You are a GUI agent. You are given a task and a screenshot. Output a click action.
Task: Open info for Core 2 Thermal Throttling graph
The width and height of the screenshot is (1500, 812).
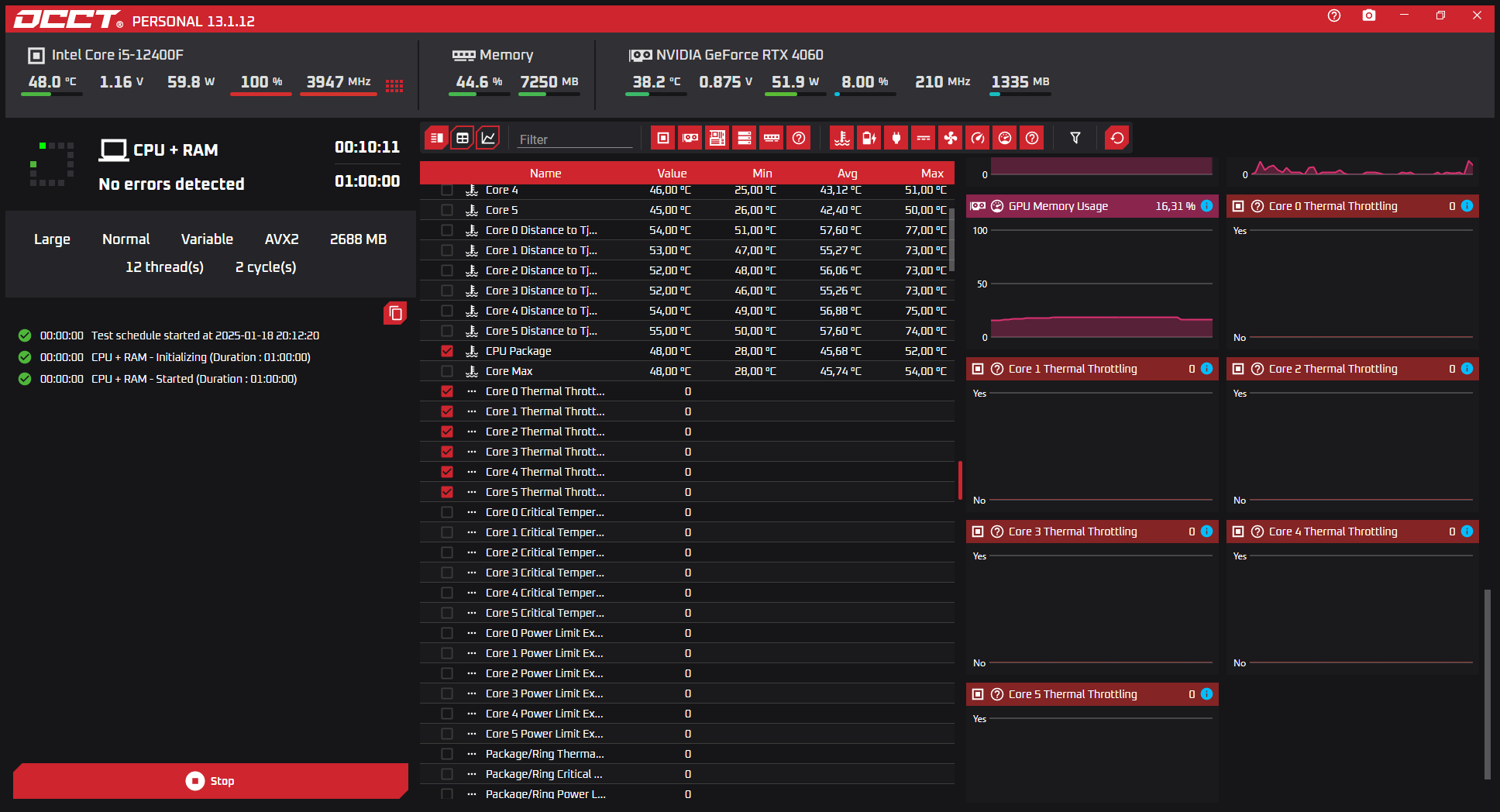(1467, 369)
